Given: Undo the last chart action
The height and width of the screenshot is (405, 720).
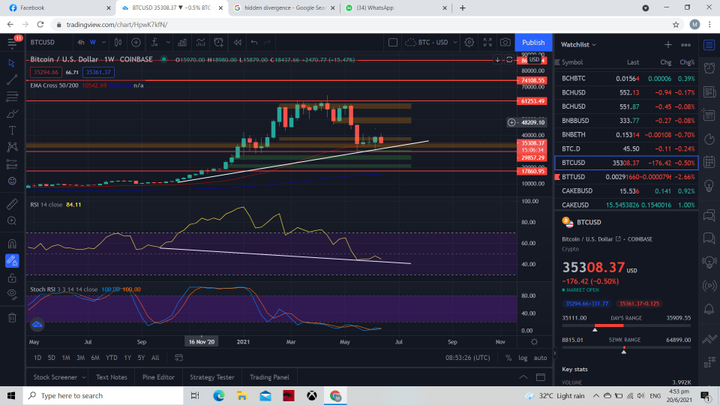Looking at the screenshot, I should click(x=254, y=42).
